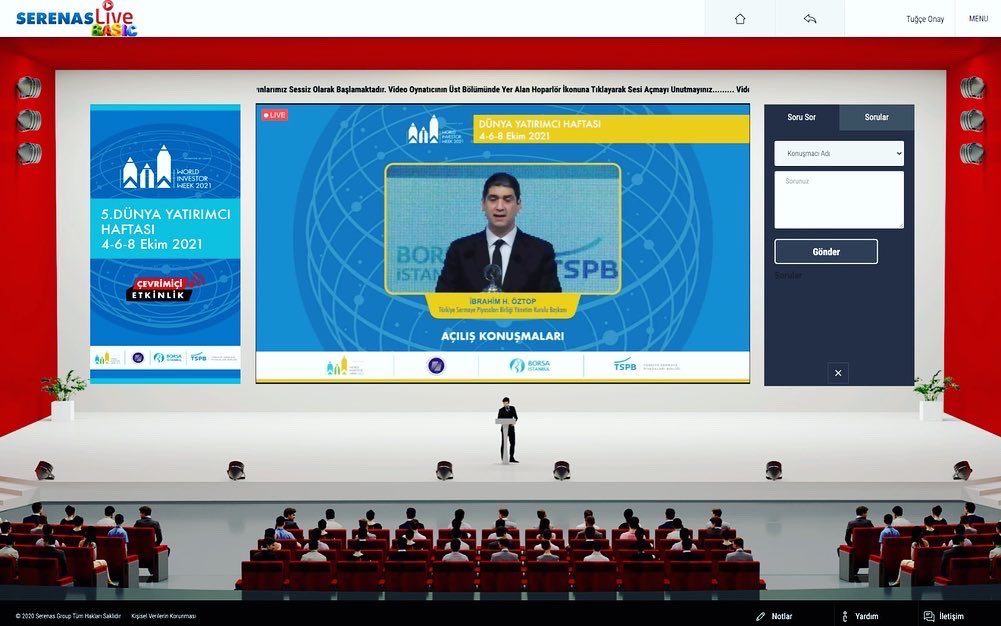This screenshot has height=626, width=1001.
Task: Click the Yardım help icon
Action: tap(845, 616)
